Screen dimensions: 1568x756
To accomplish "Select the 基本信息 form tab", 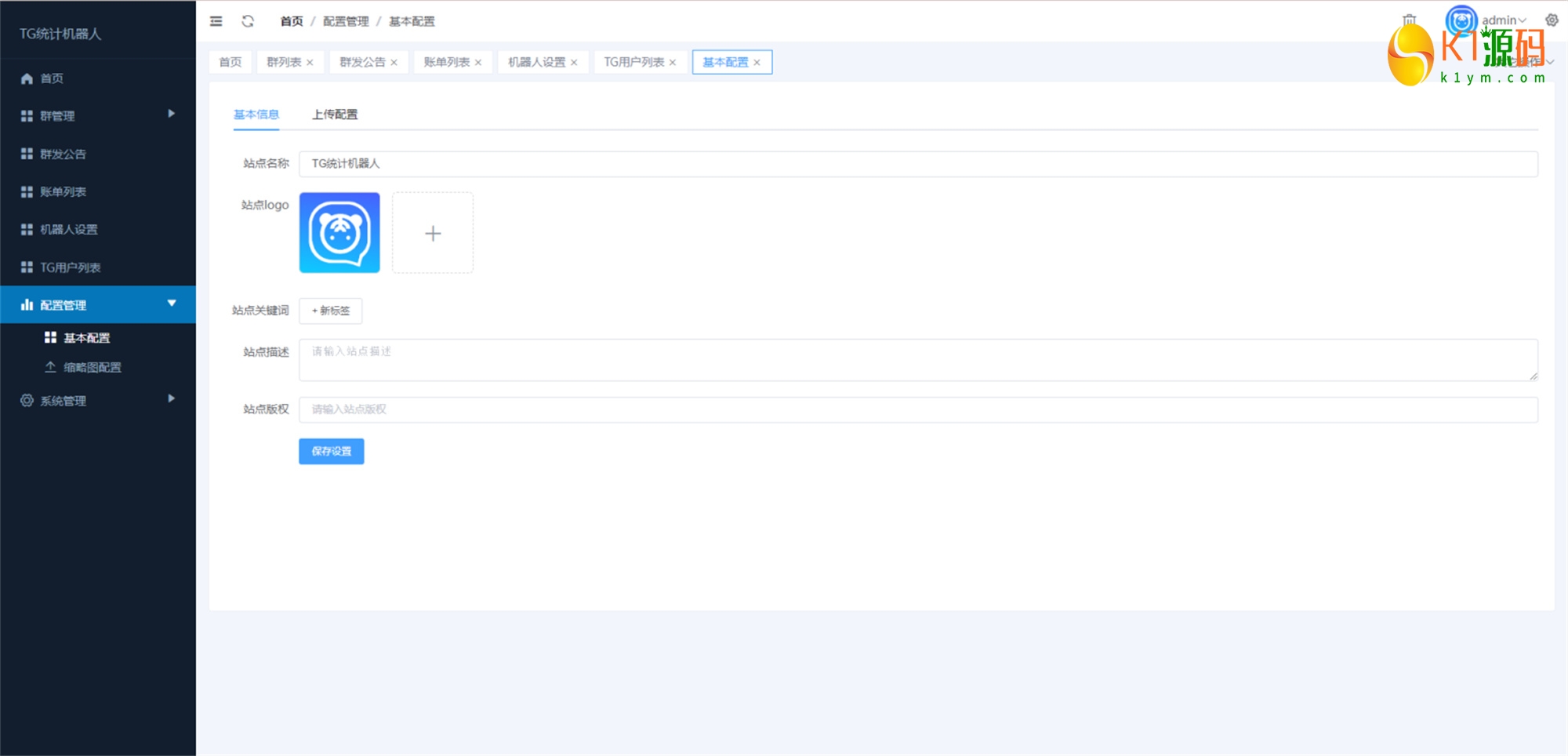I will (256, 114).
